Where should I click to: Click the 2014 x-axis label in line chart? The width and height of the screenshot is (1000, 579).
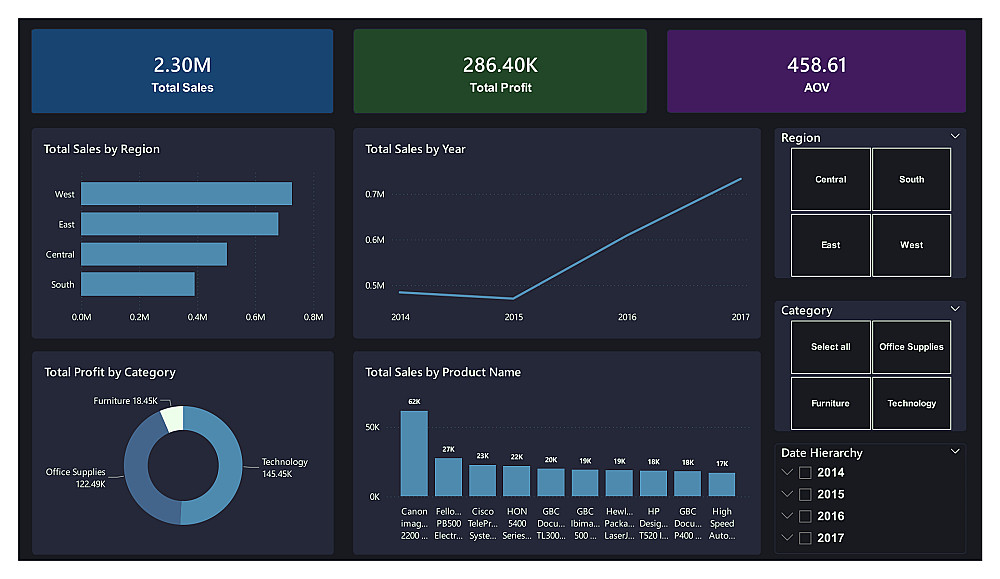pyautogui.click(x=401, y=317)
